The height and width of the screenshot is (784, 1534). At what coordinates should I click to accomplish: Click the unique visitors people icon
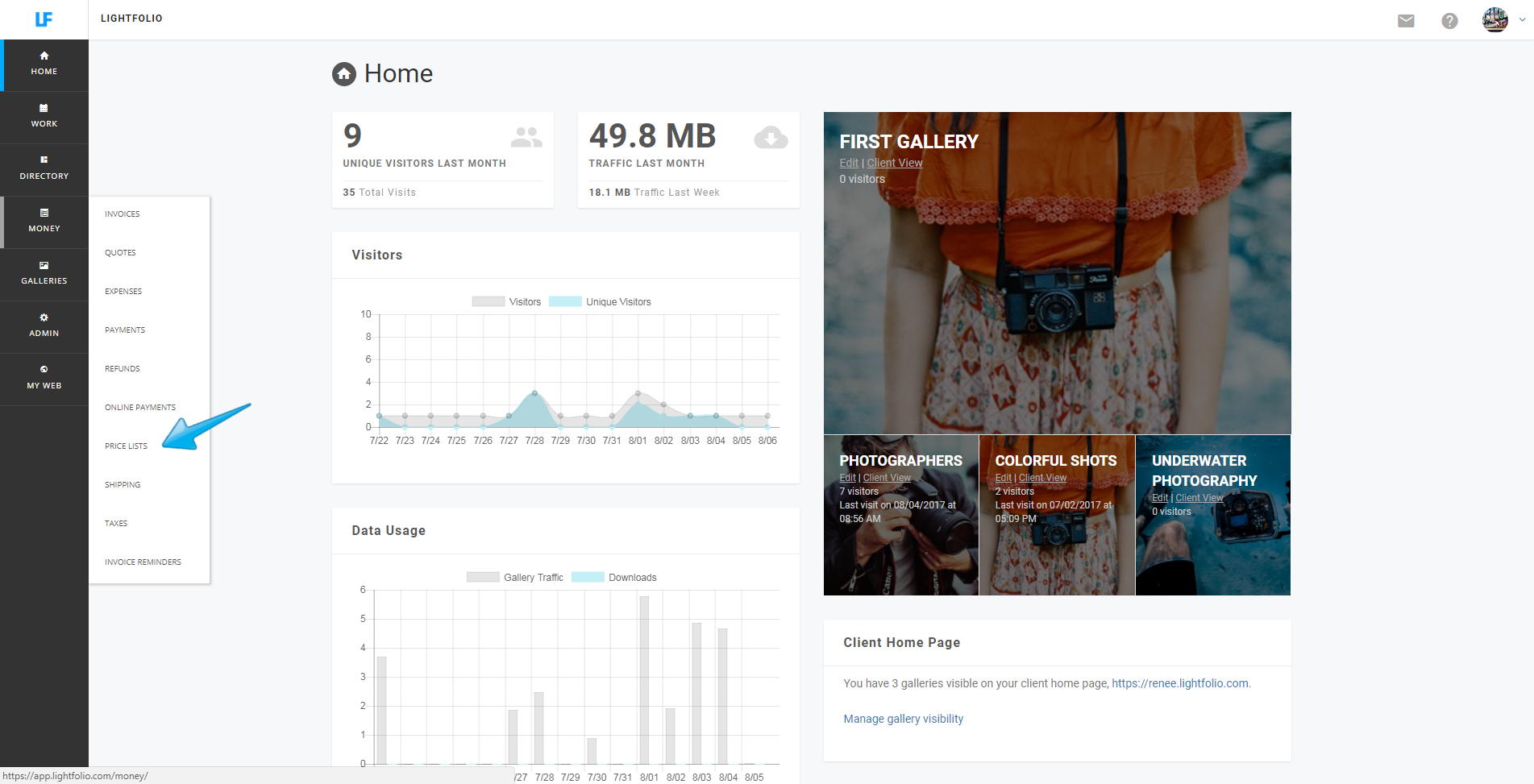526,137
